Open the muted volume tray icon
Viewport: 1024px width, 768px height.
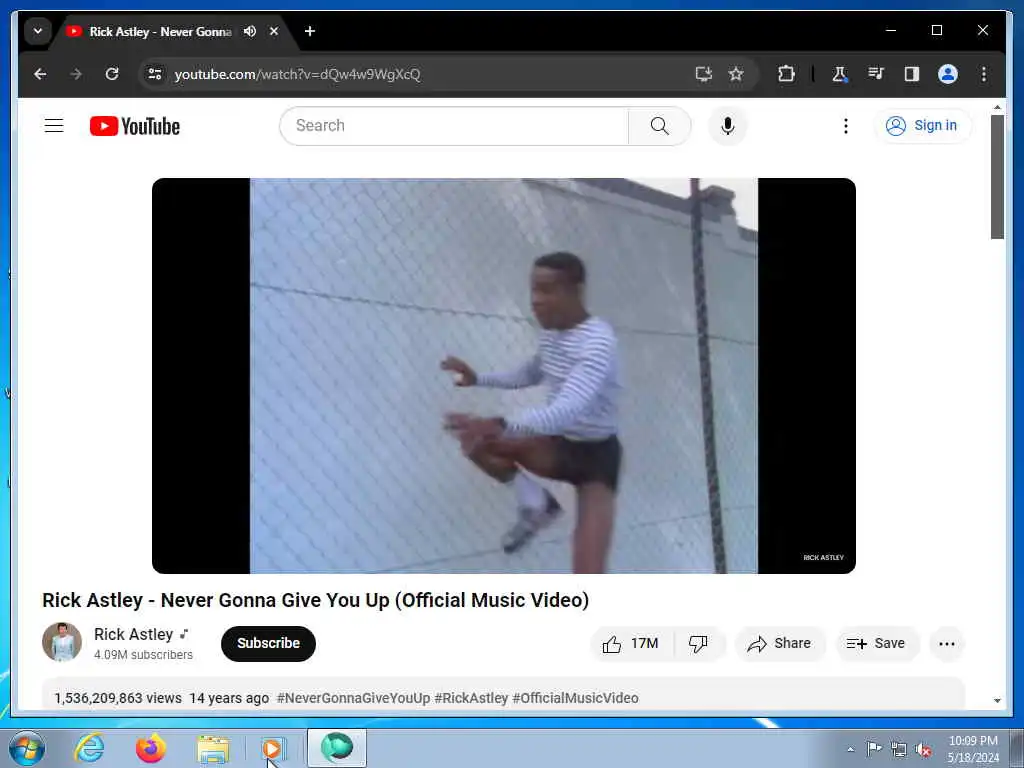(x=923, y=750)
